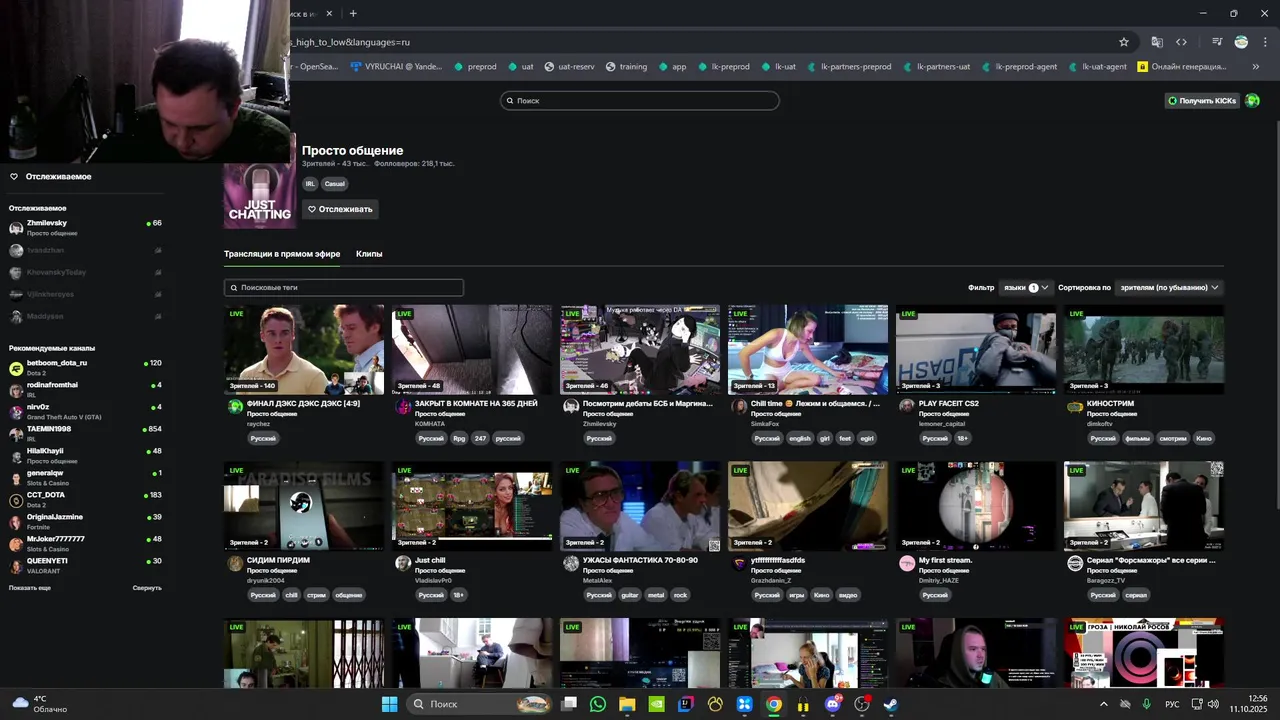Open the lk-partners-preprod bookmark

click(848, 67)
